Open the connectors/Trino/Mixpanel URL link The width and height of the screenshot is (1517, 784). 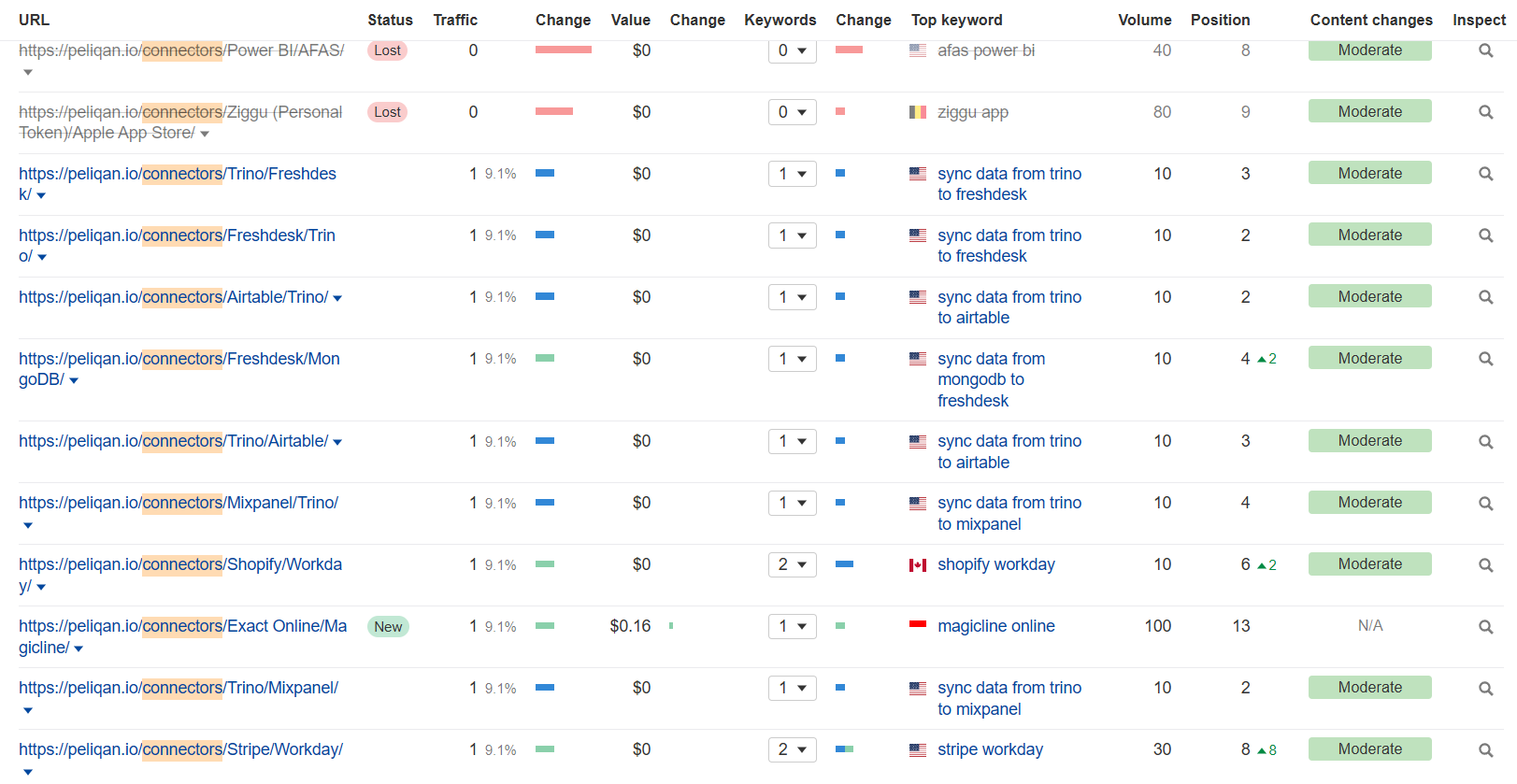179,688
